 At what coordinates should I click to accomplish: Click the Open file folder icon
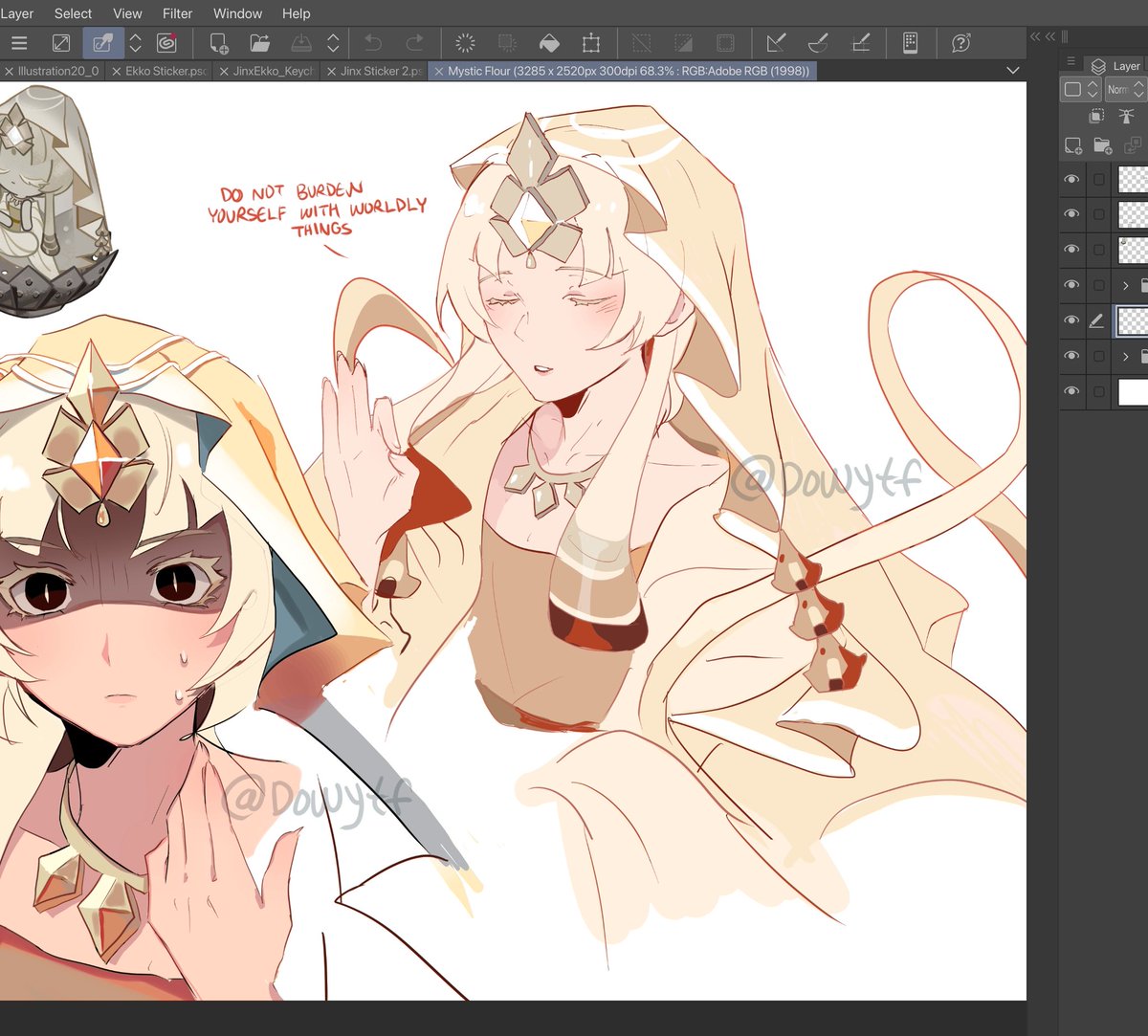point(259,43)
